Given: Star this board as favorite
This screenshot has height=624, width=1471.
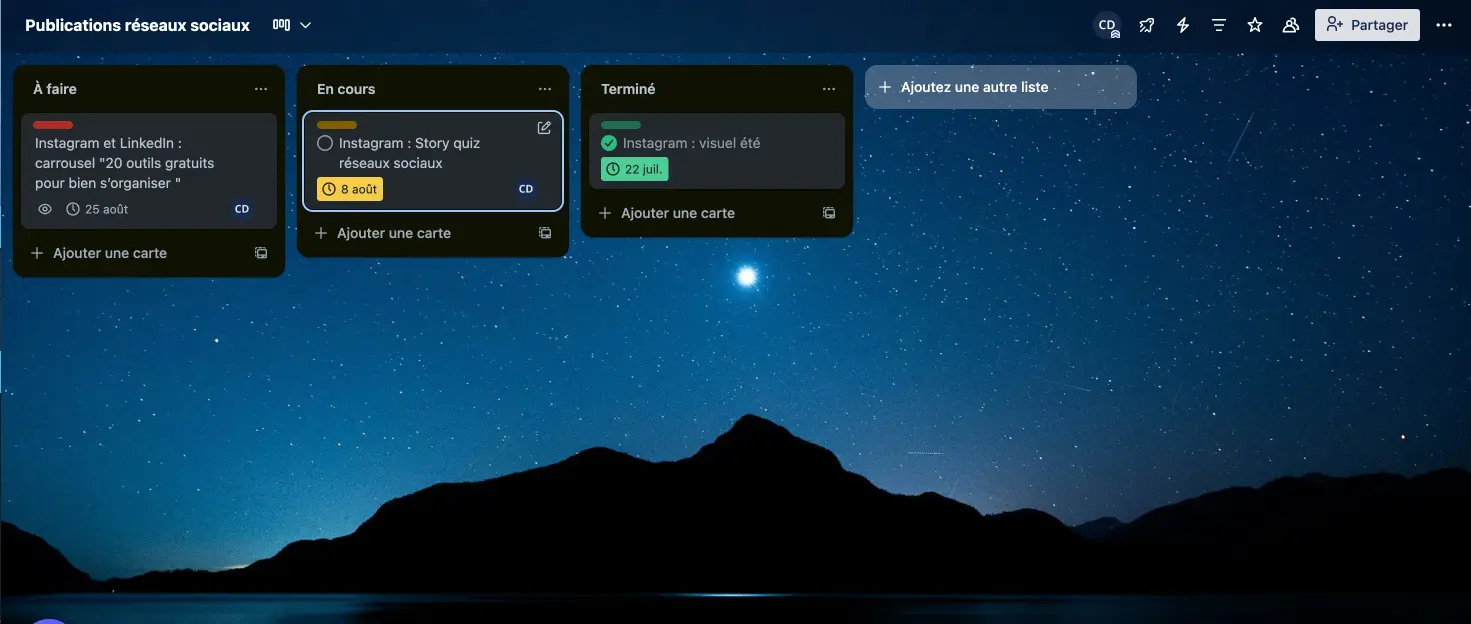Looking at the screenshot, I should coord(1255,25).
